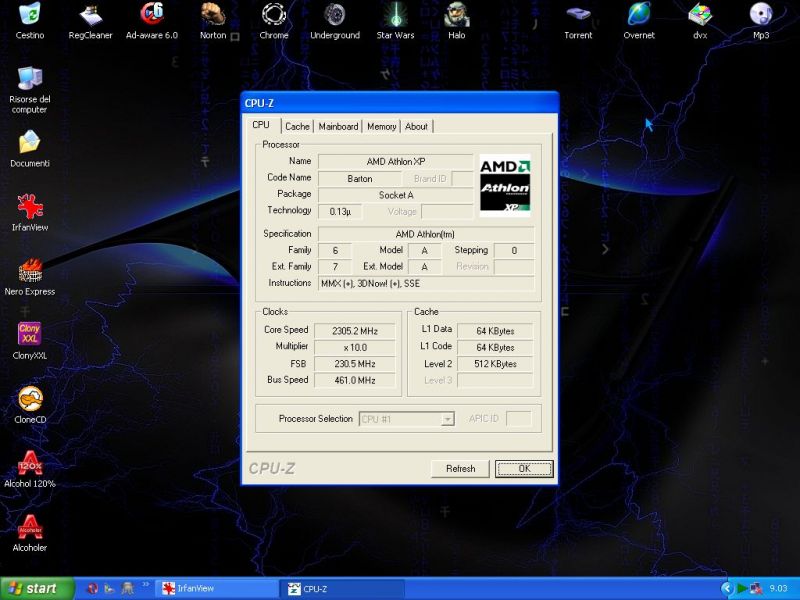Click the Instructions field MMX, 3DNow!, SSE
The height and width of the screenshot is (600, 800).
pyautogui.click(x=426, y=284)
